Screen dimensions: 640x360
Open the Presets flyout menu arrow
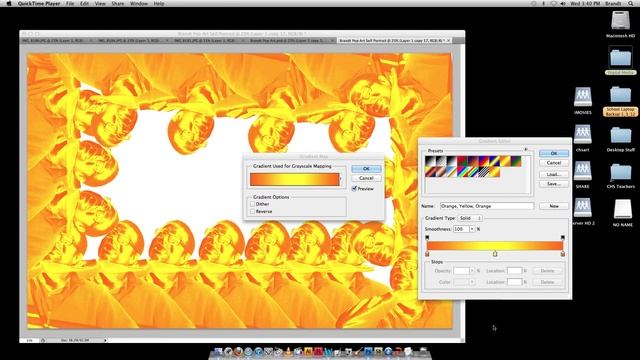click(526, 150)
